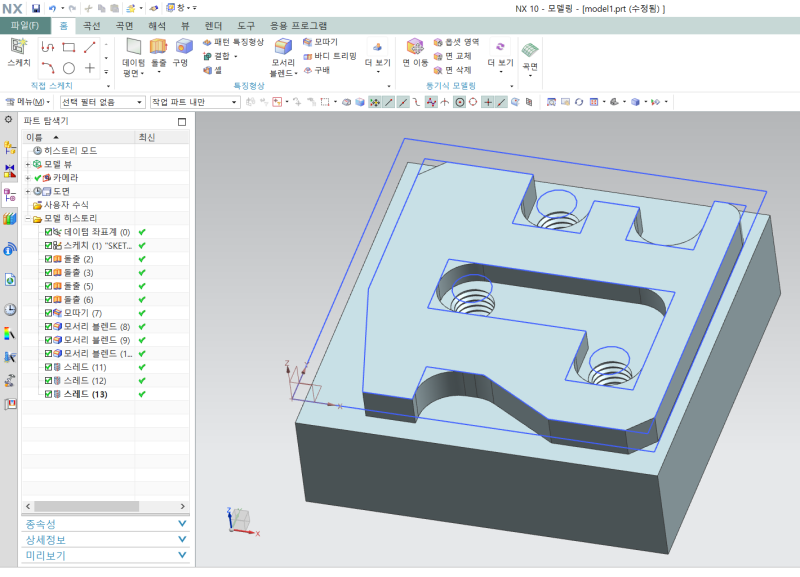Viewport: 800px width, 577px height.
Task: Click the 데이텀 평면 (Datum Plane) icon
Action: (x=133, y=47)
